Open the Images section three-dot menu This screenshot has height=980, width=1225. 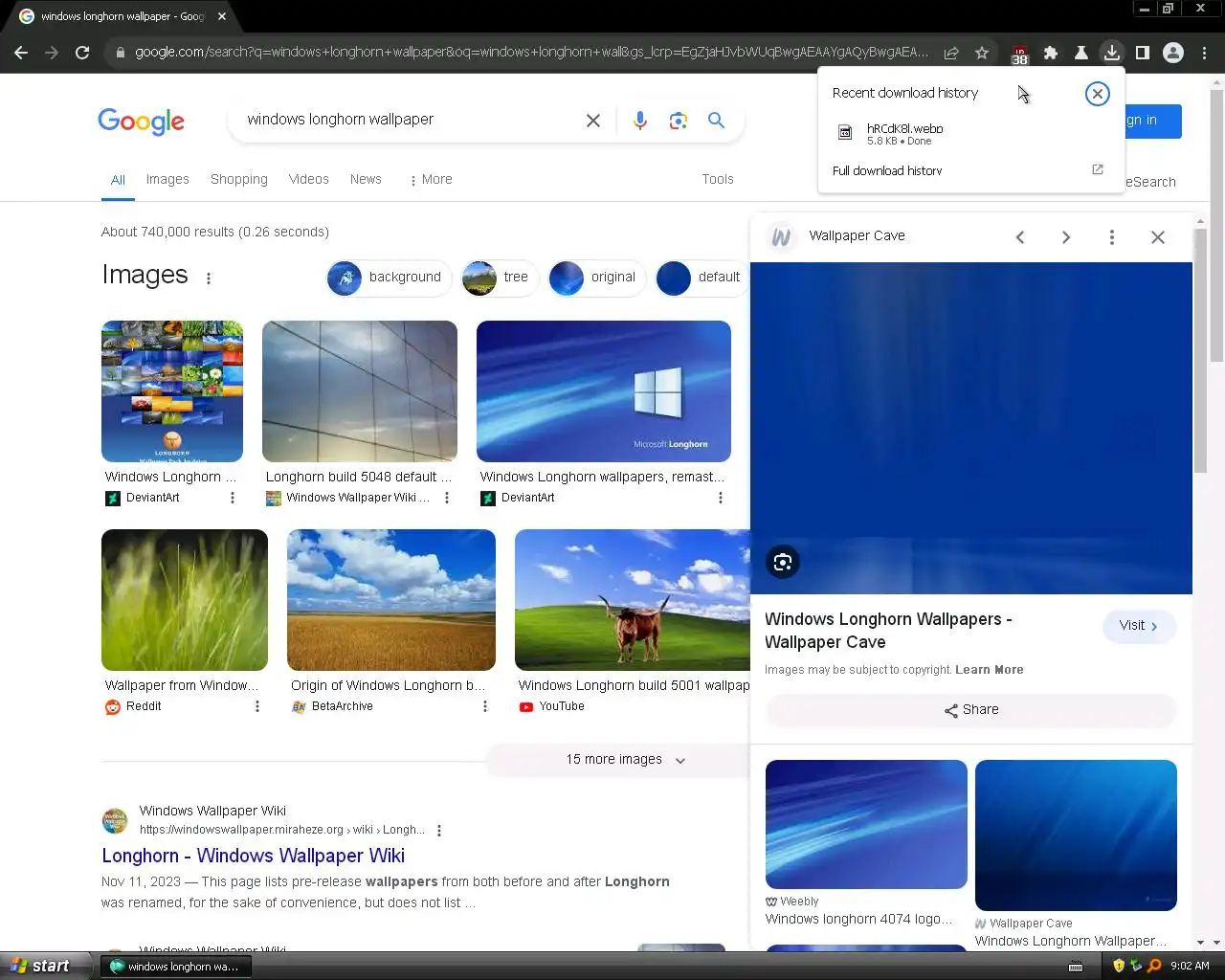[x=209, y=278]
